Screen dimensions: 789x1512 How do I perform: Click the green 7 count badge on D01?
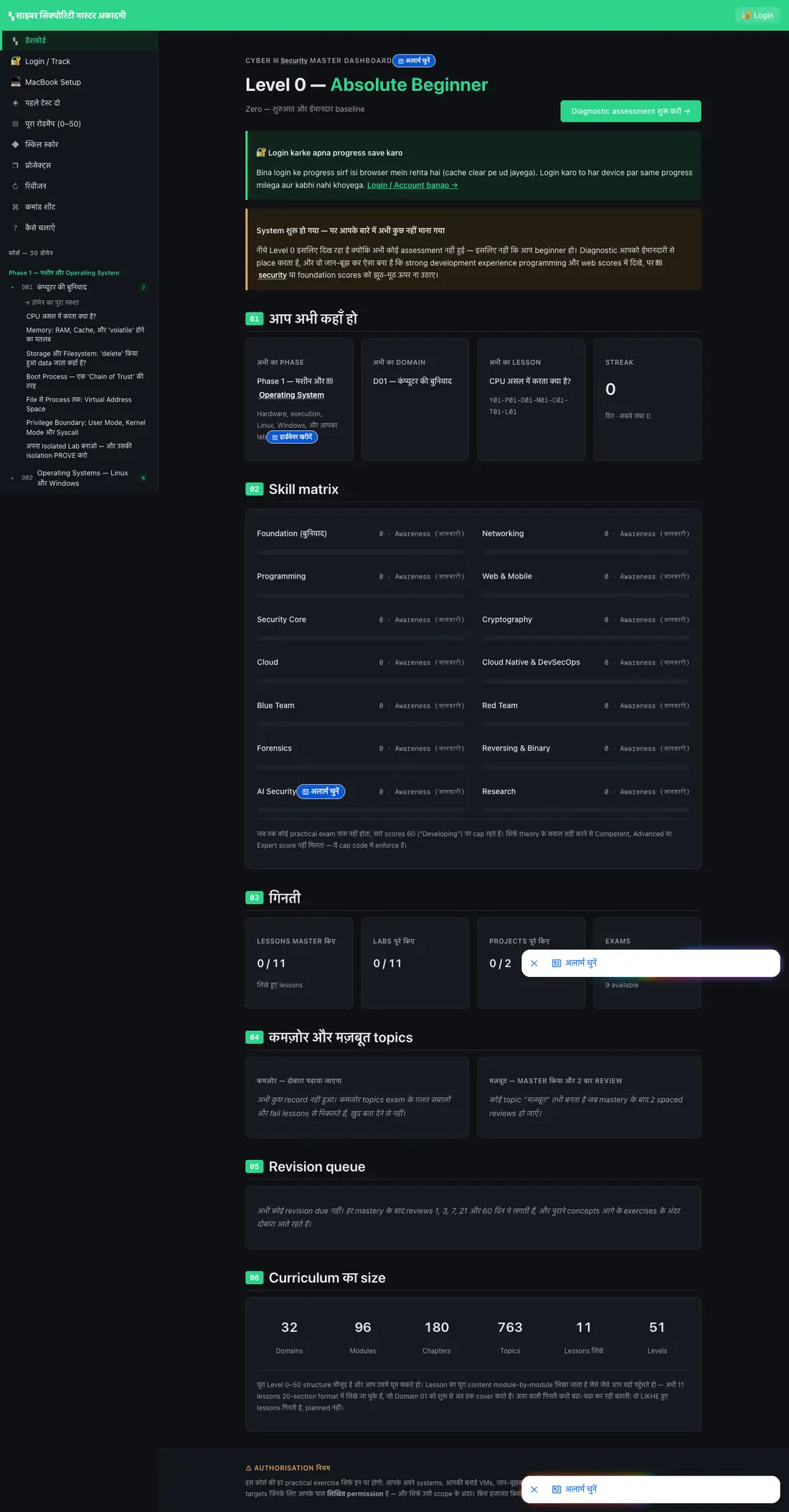(143, 287)
